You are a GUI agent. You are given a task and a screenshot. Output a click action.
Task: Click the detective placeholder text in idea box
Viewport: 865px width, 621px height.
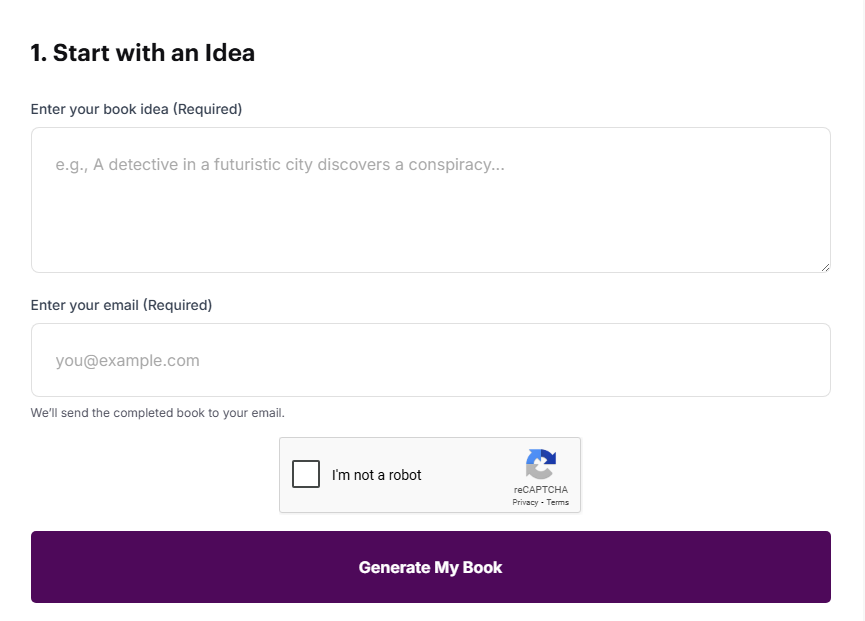(280, 165)
